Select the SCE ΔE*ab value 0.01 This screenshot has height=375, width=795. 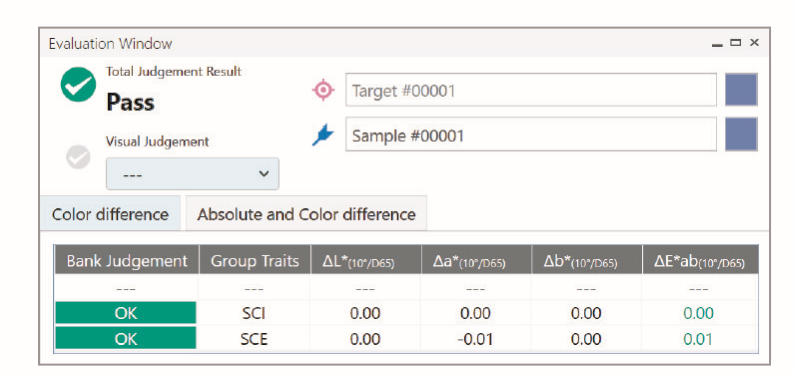pyautogui.click(x=698, y=339)
